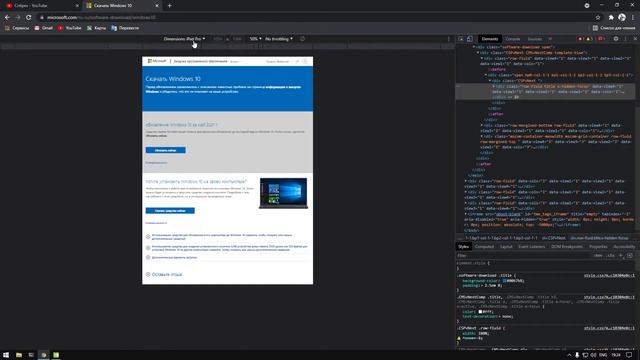Image resolution: width=640 pixels, height=360 pixels.
Task: Select the Styles pane tab
Action: 463,247
